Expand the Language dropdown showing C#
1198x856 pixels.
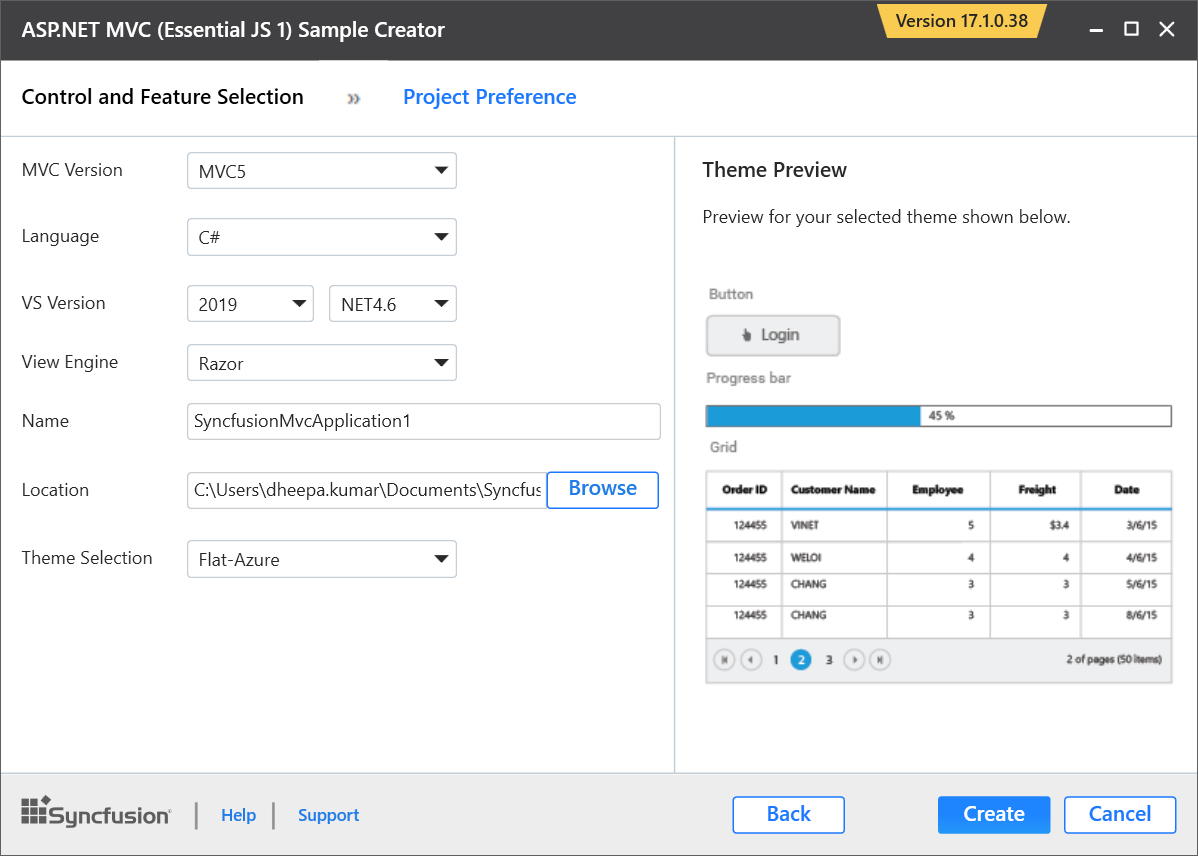coord(321,237)
